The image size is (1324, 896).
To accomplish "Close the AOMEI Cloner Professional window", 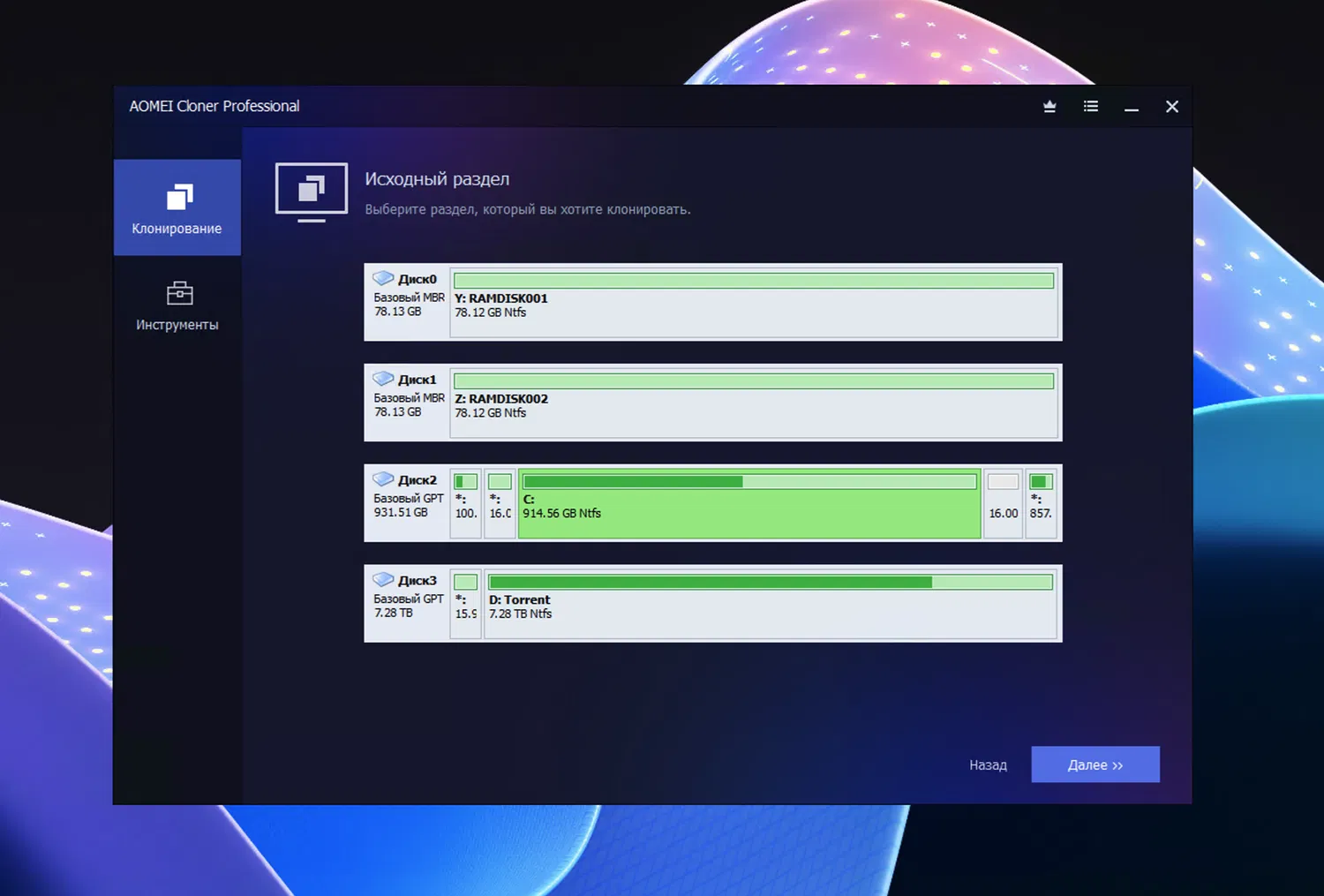I will pyautogui.click(x=1172, y=107).
